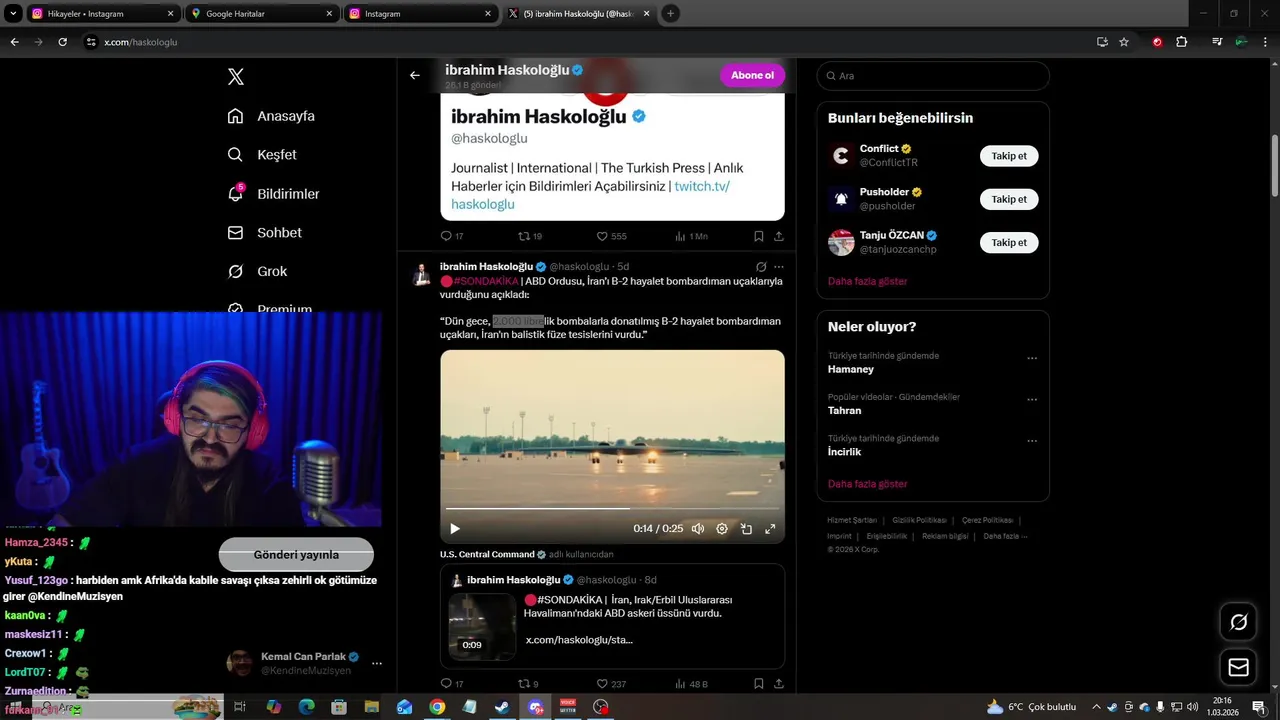Toggle video picture-in-picture mode
Image resolution: width=1280 pixels, height=720 pixels.
(x=746, y=529)
